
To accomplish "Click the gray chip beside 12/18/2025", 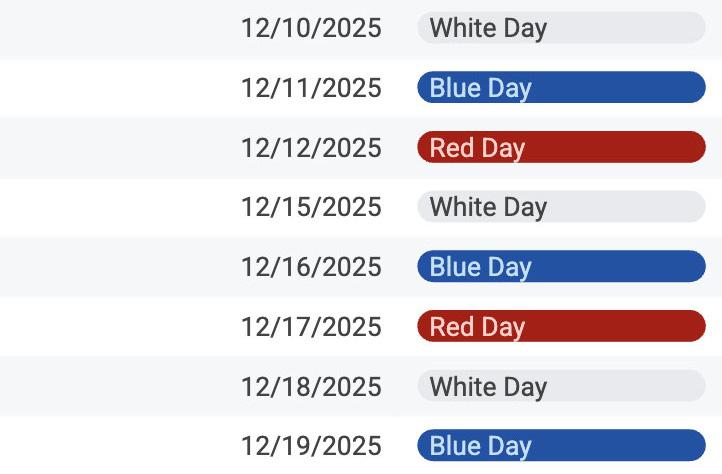I will [561, 386].
